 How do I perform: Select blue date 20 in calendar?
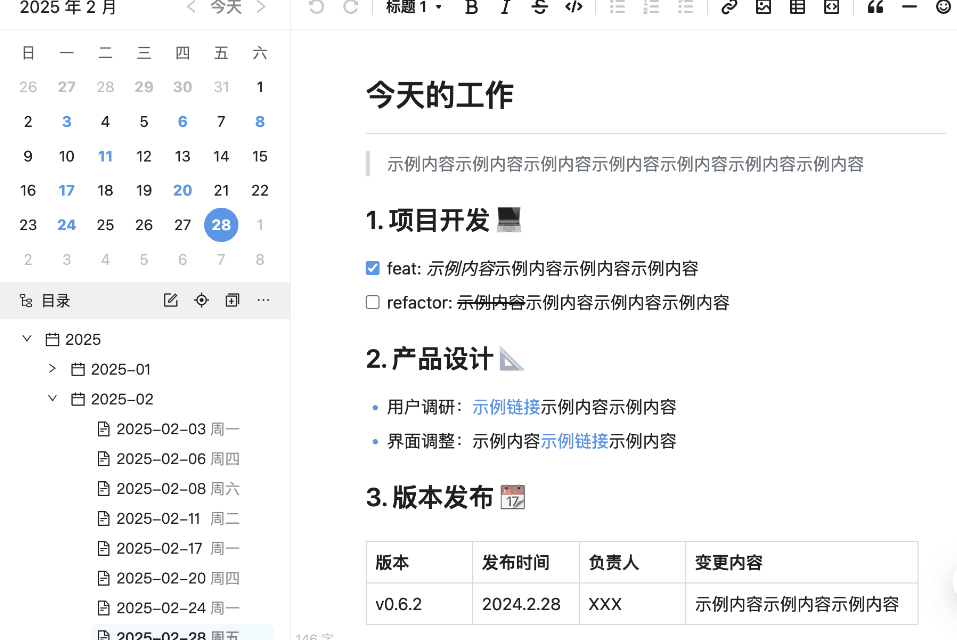[182, 190]
